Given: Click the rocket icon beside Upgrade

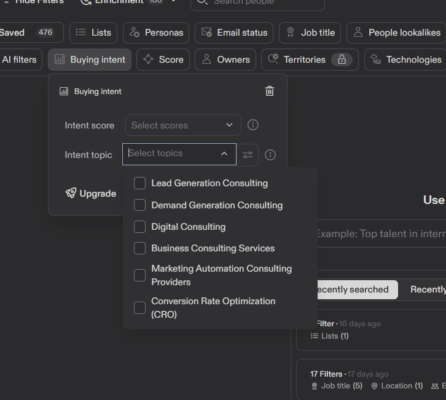Looking at the screenshot, I should (71, 193).
